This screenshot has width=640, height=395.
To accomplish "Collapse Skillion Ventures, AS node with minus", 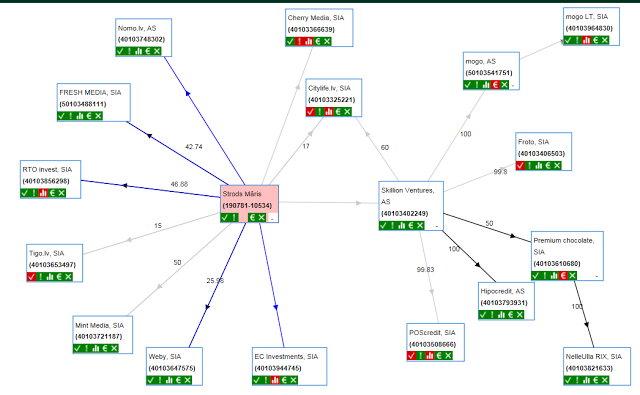I will 437,226.
